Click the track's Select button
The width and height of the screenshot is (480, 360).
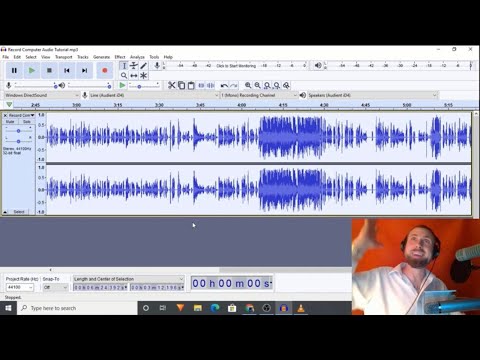click(19, 212)
